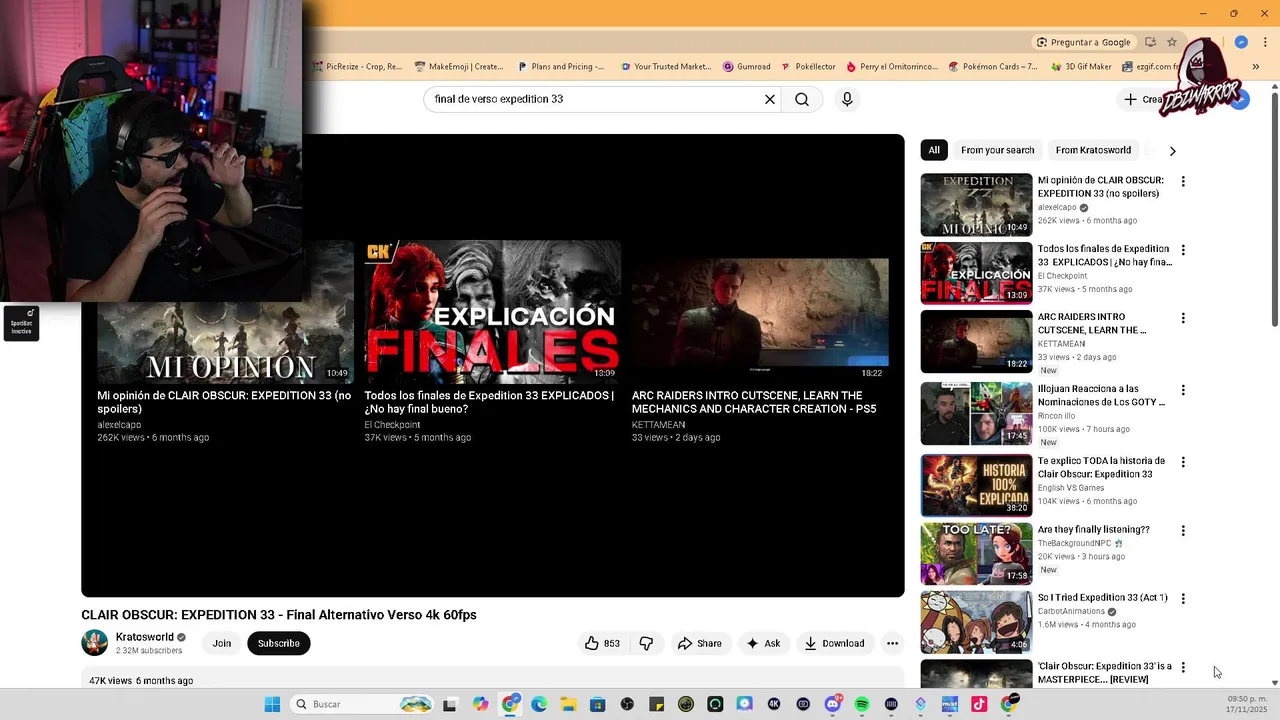Viewport: 1280px width, 720px height.
Task: Open HISTORIA 100% EXPLICADA thumbnail
Action: pos(976,485)
